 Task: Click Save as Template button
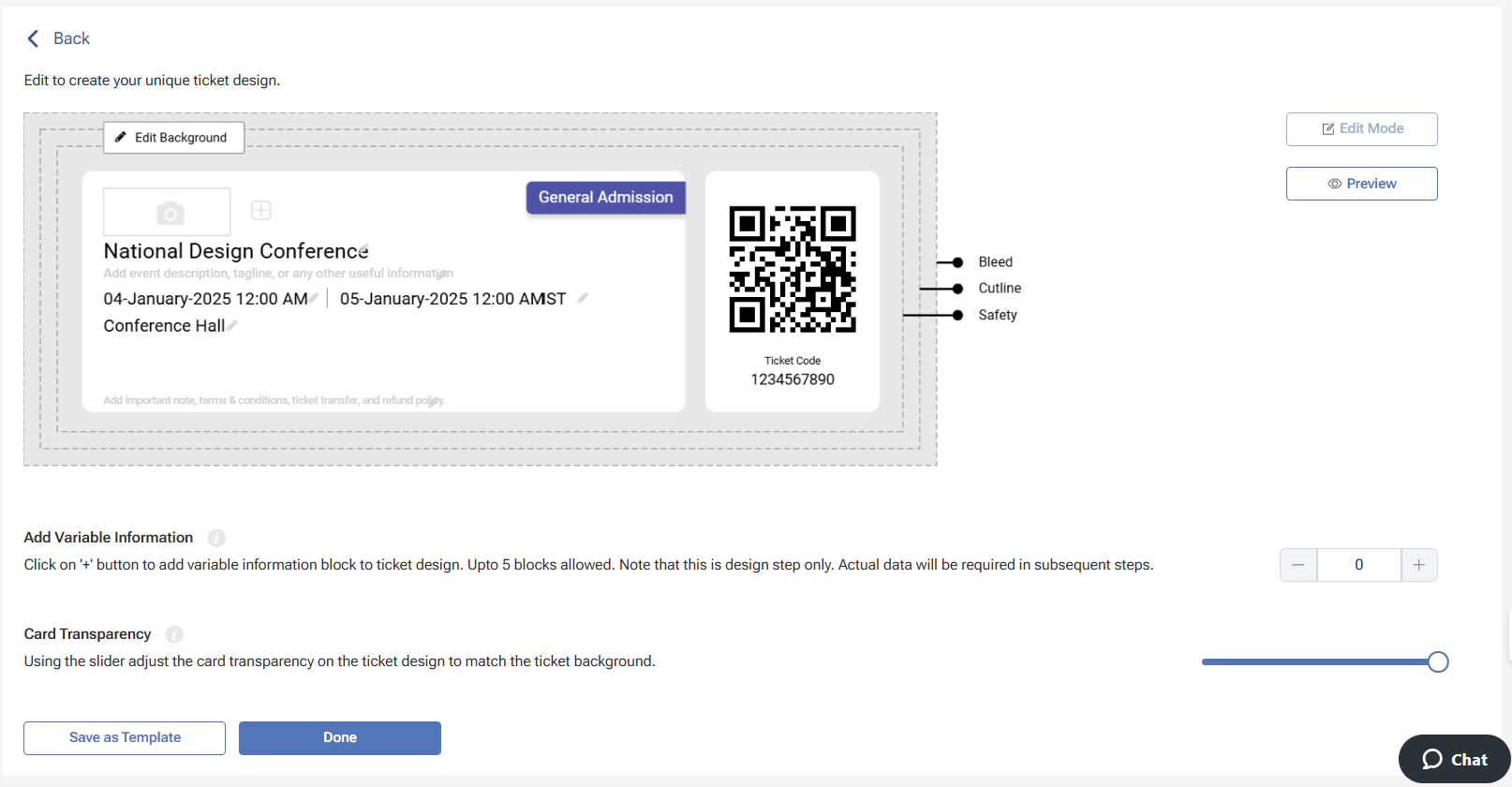coord(125,738)
